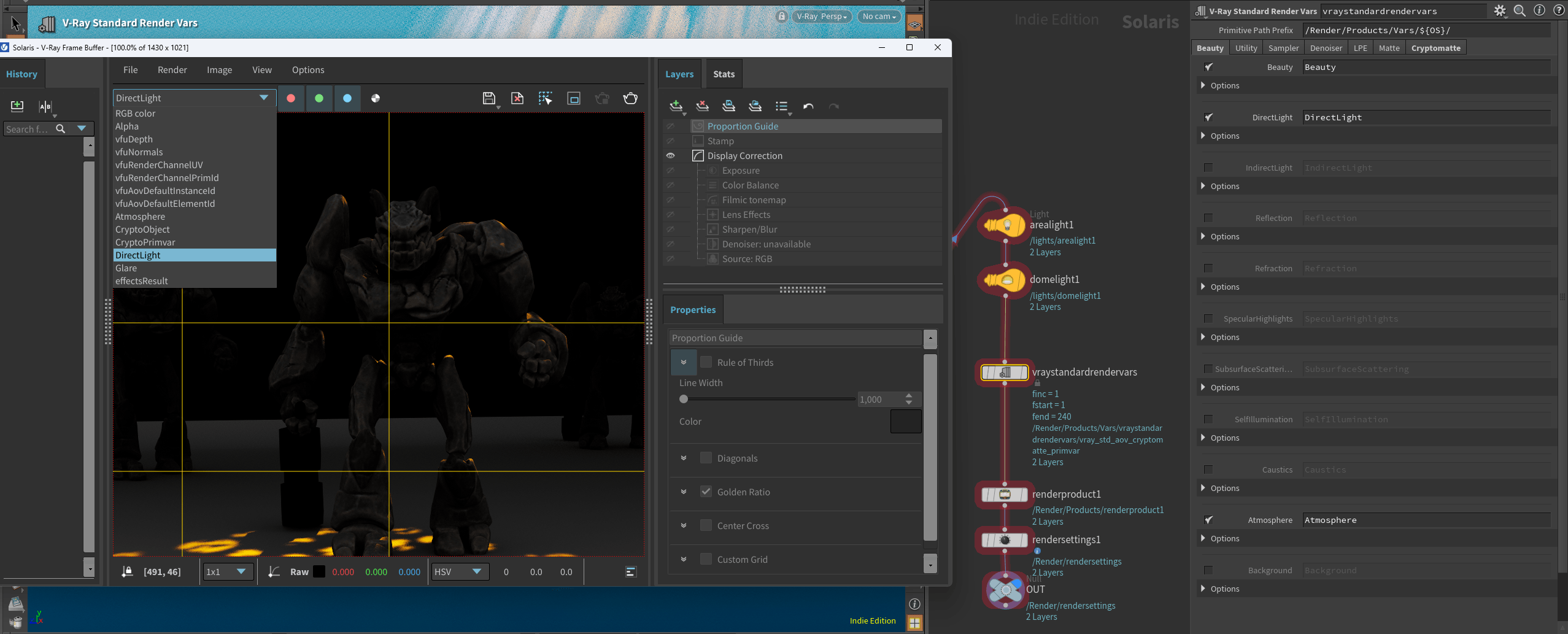Open the Cryptomatte tab in render vars
This screenshot has height=634, width=1568.
click(x=1435, y=47)
